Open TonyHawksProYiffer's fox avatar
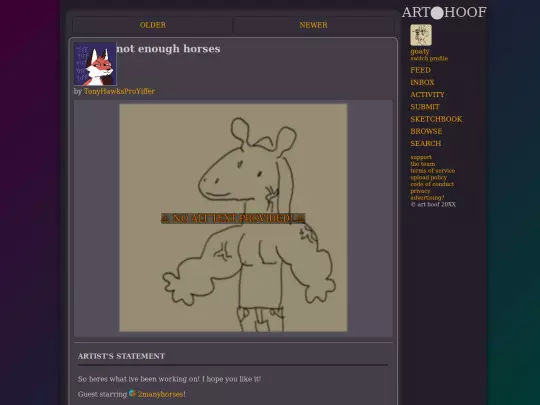The image size is (540, 405). click(95, 64)
